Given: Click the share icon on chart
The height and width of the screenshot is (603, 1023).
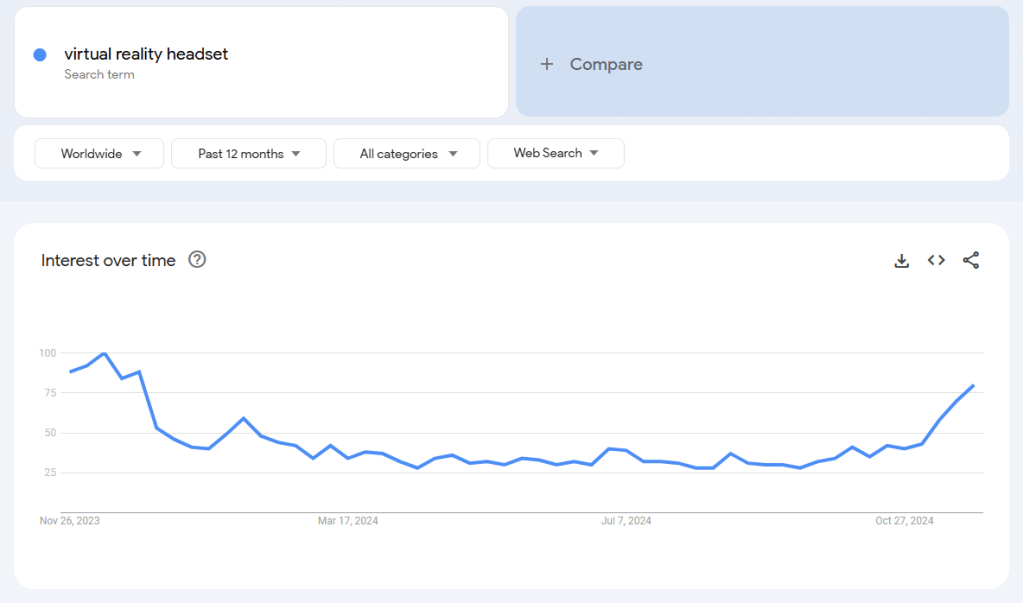Looking at the screenshot, I should pyautogui.click(x=970, y=261).
